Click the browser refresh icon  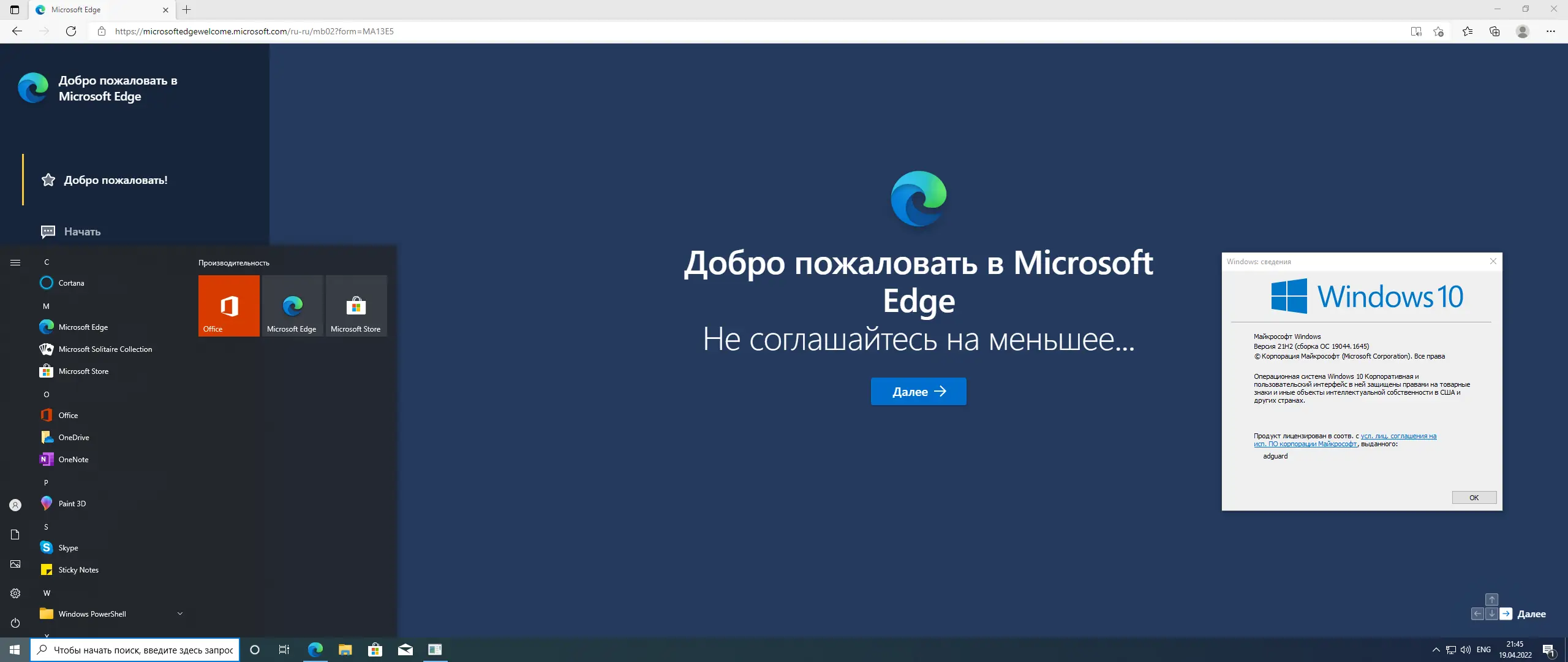(x=71, y=31)
